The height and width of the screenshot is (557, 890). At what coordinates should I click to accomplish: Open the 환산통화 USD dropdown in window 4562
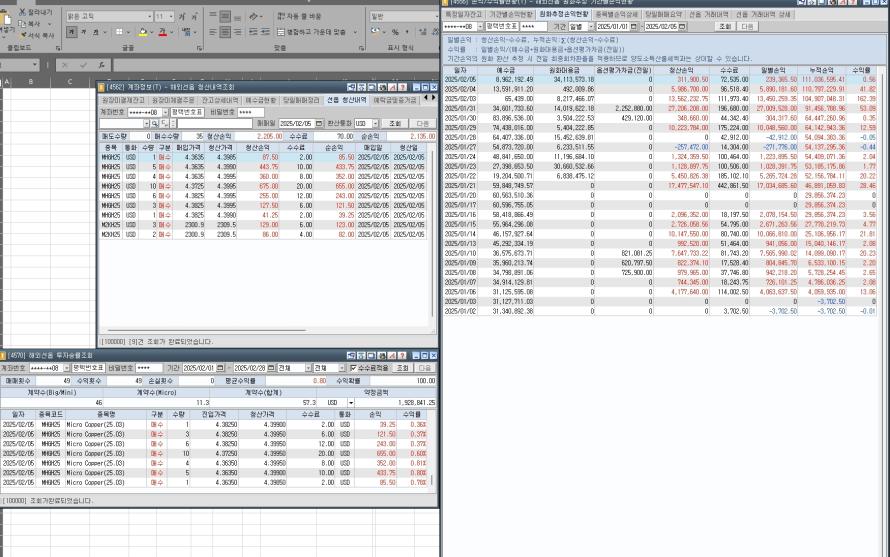[375, 123]
